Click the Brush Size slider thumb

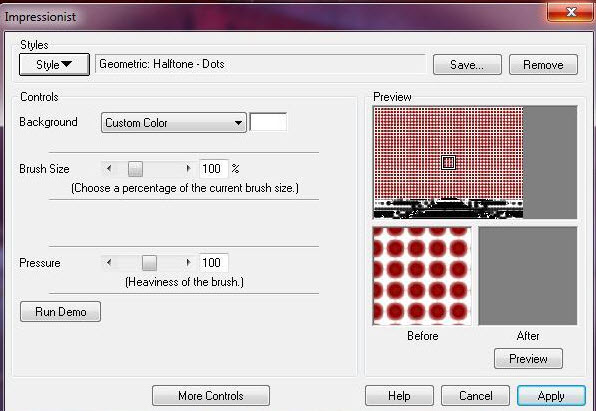[x=135, y=169]
